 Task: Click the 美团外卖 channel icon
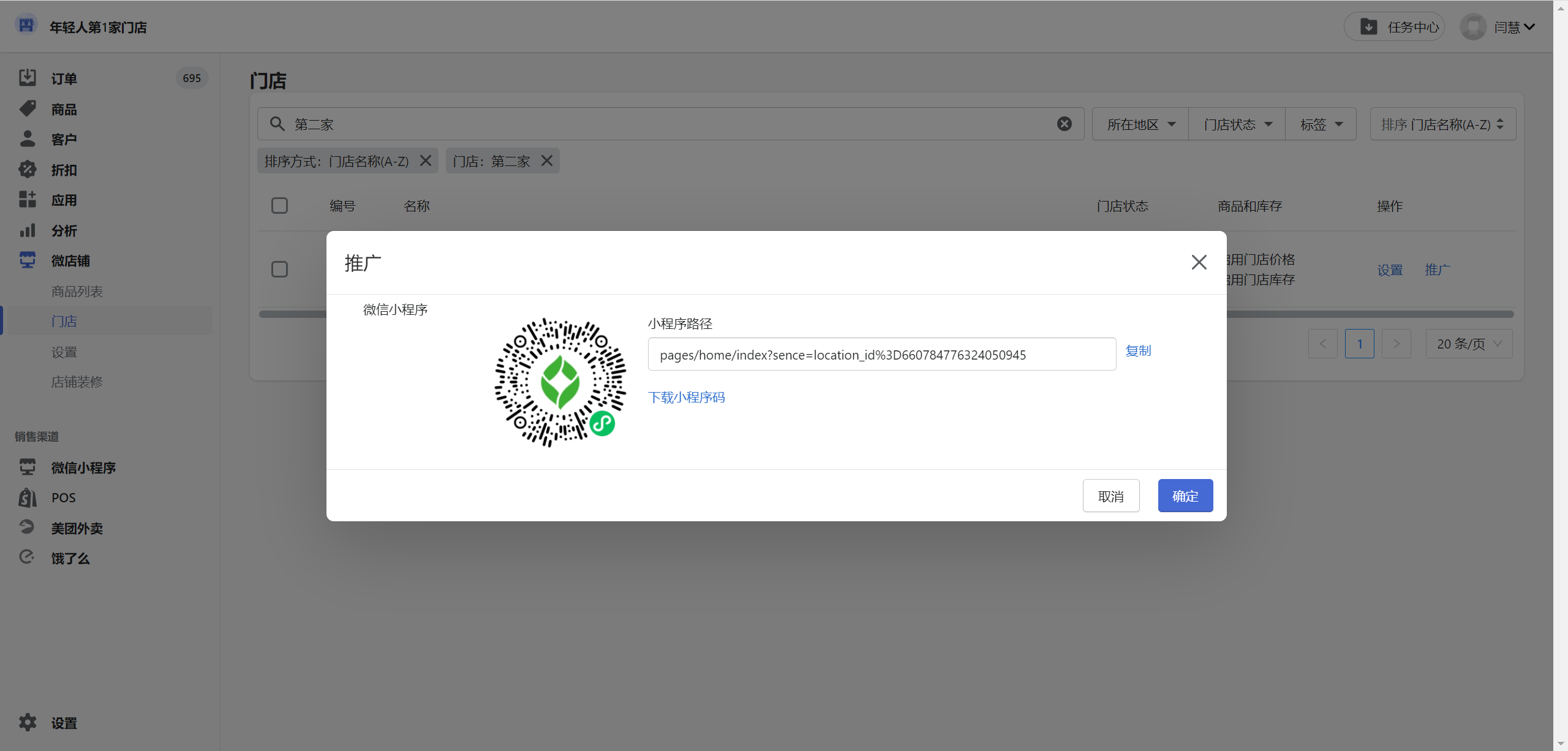tap(27, 527)
